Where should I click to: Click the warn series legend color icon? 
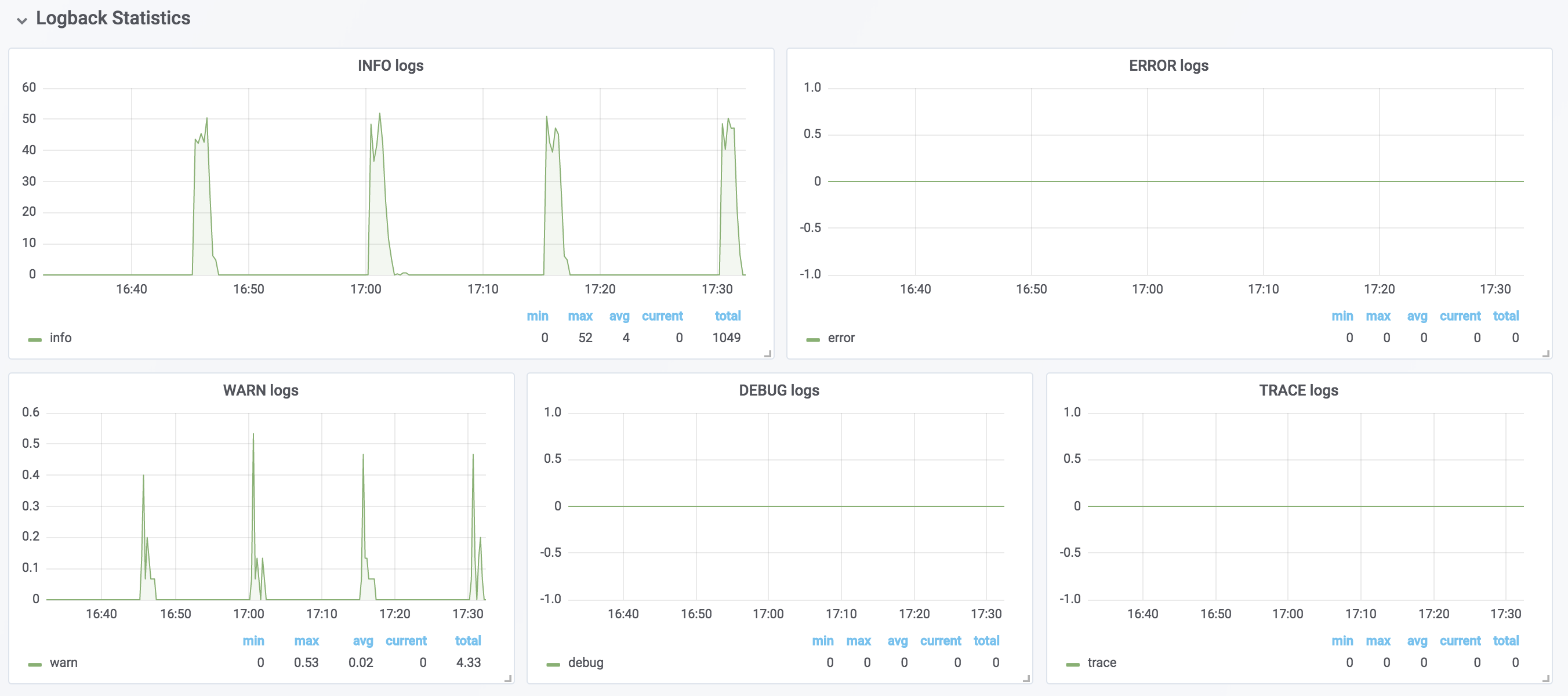pyautogui.click(x=35, y=664)
